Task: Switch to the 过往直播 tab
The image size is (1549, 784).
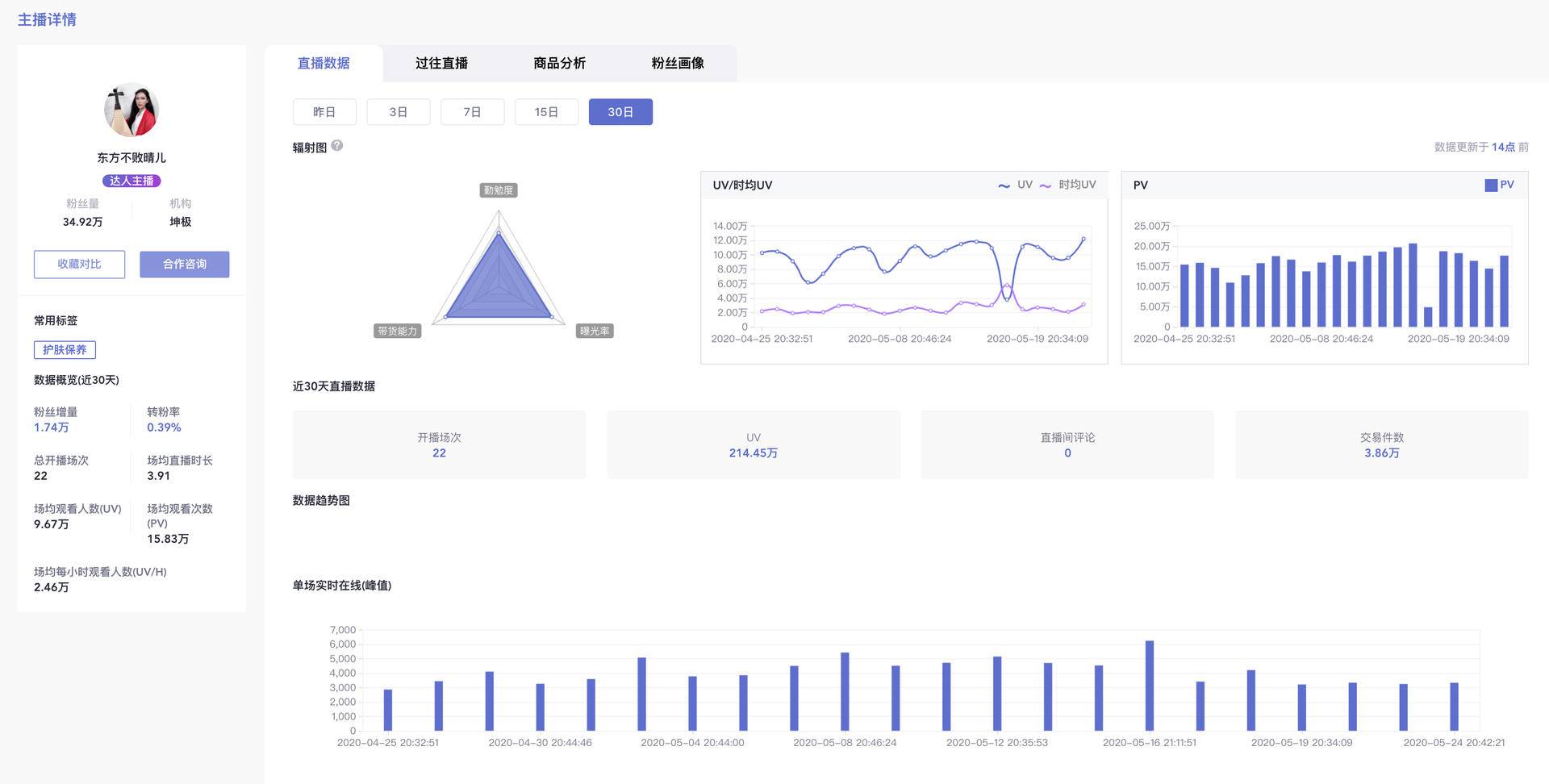Action: (x=441, y=63)
